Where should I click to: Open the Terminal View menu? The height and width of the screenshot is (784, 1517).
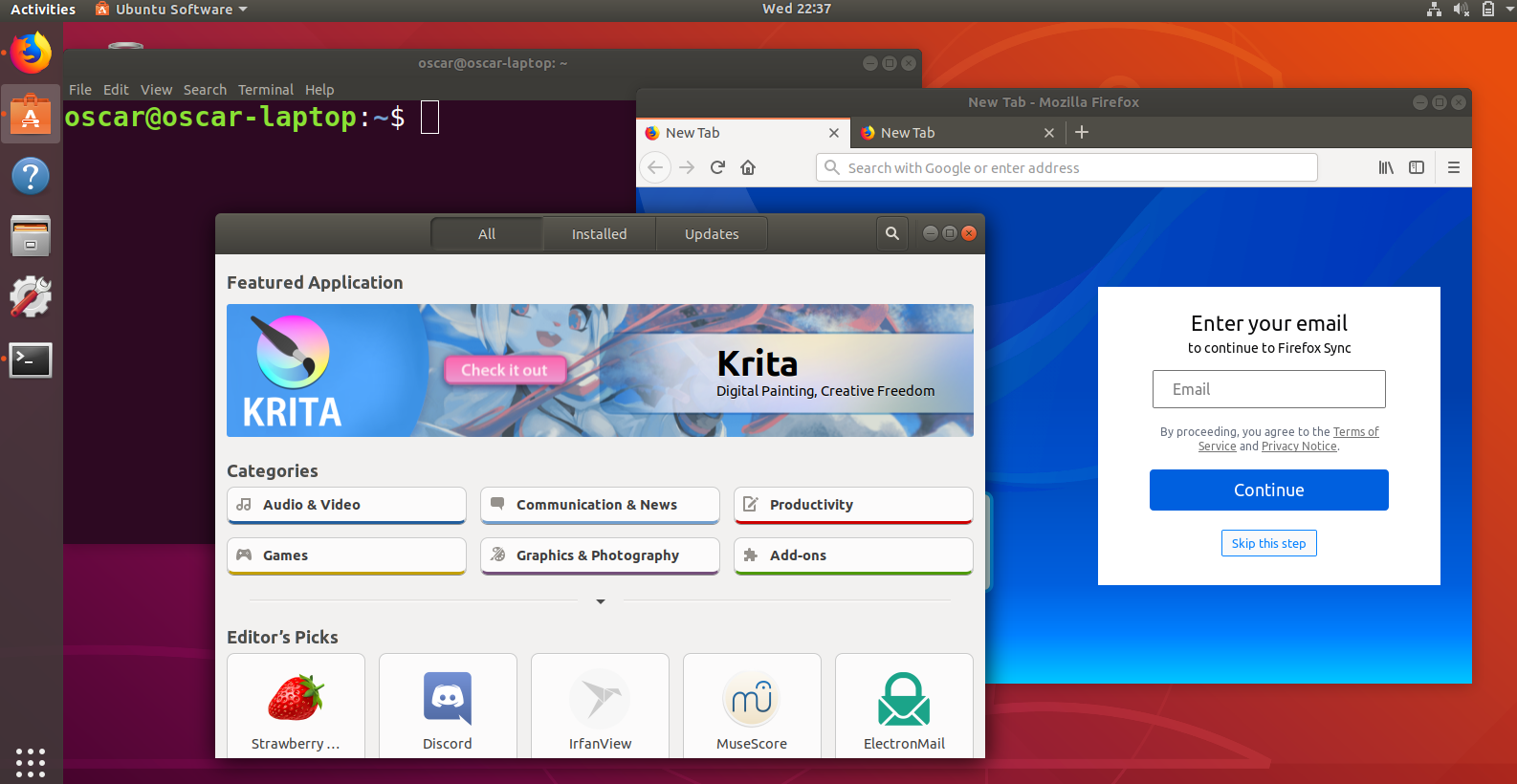click(157, 90)
